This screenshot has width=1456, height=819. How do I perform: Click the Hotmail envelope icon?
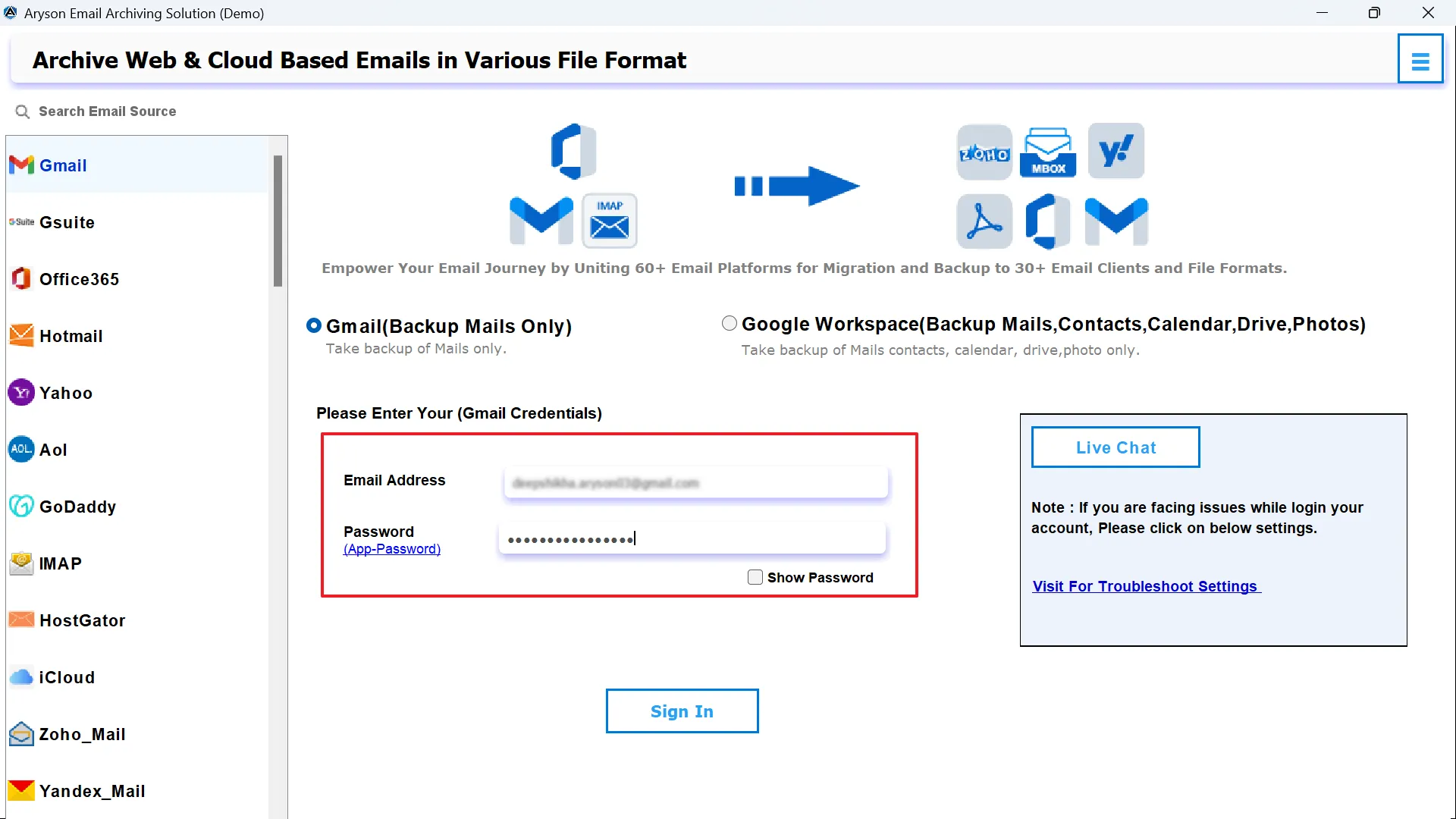click(21, 335)
